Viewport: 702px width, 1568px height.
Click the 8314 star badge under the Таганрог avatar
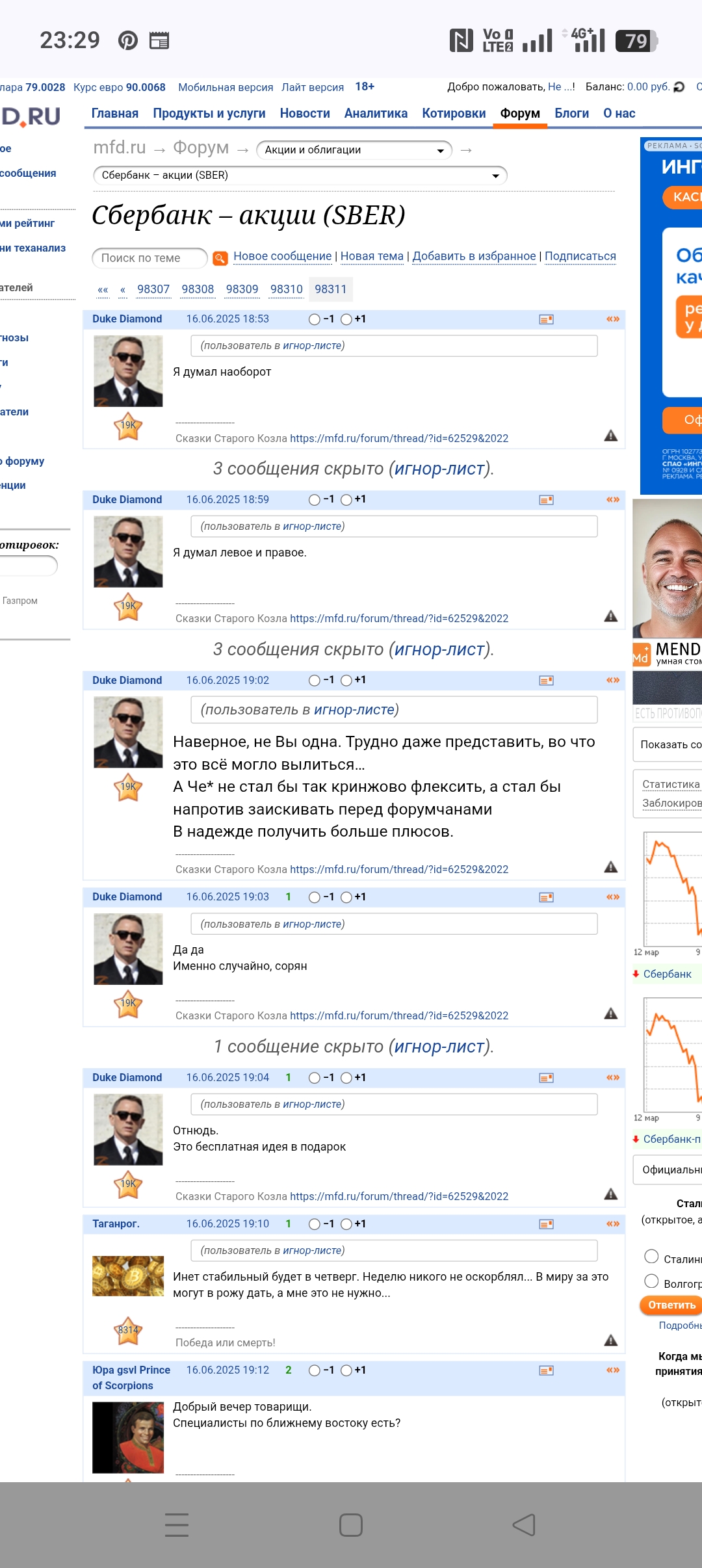[x=129, y=1330]
